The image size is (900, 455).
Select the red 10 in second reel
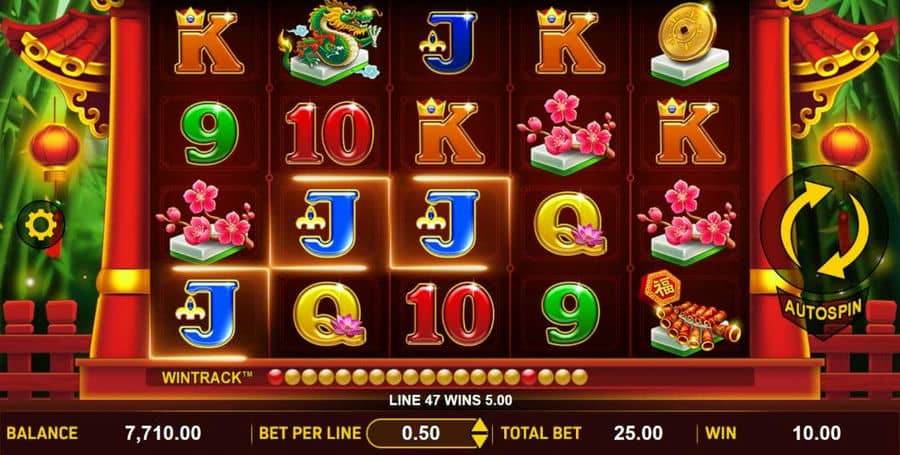click(329, 133)
